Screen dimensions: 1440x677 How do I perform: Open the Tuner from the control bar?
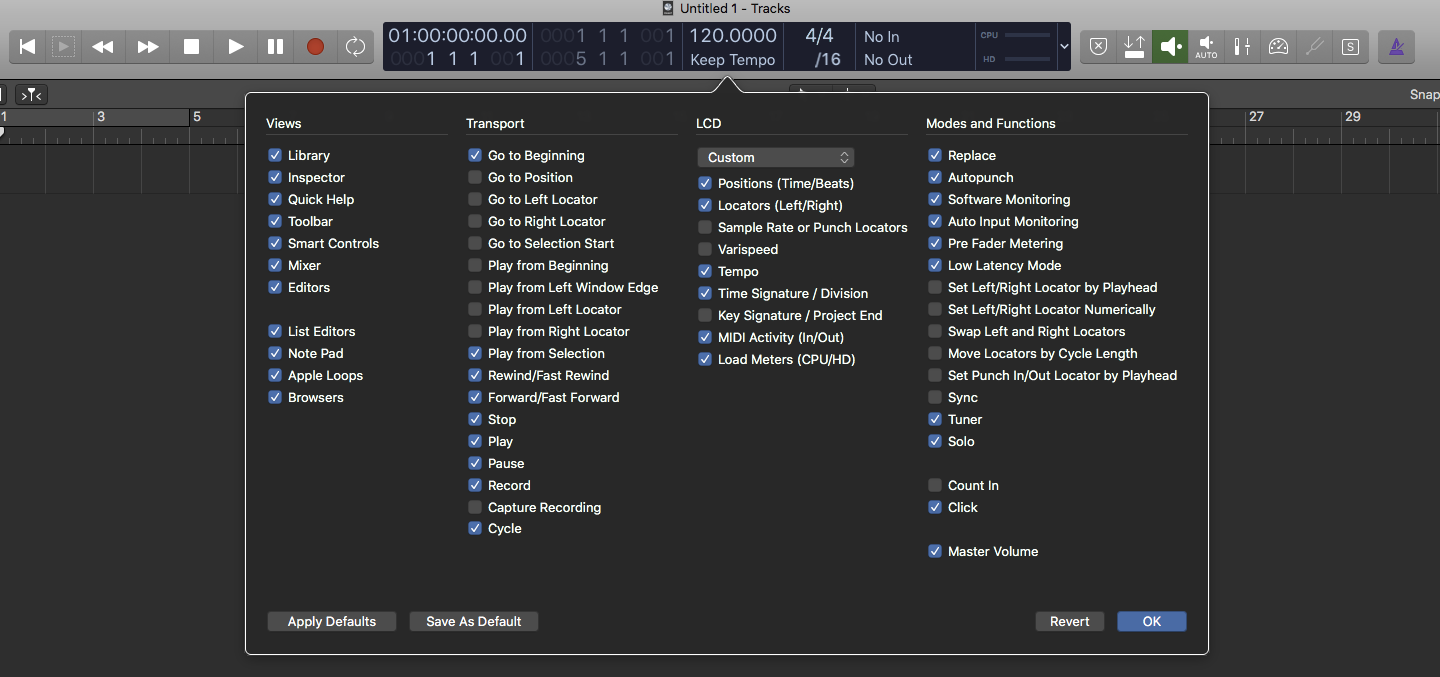[x=1314, y=47]
